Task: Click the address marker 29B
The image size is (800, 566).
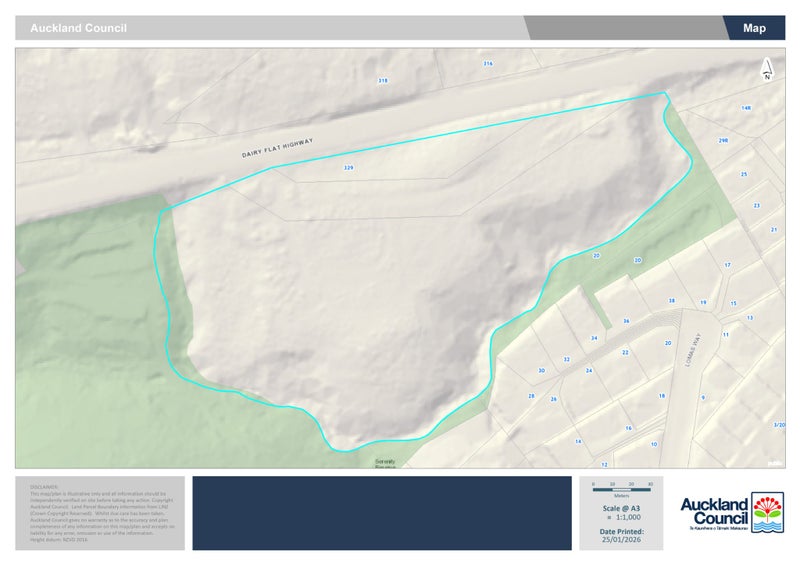Action: click(723, 141)
